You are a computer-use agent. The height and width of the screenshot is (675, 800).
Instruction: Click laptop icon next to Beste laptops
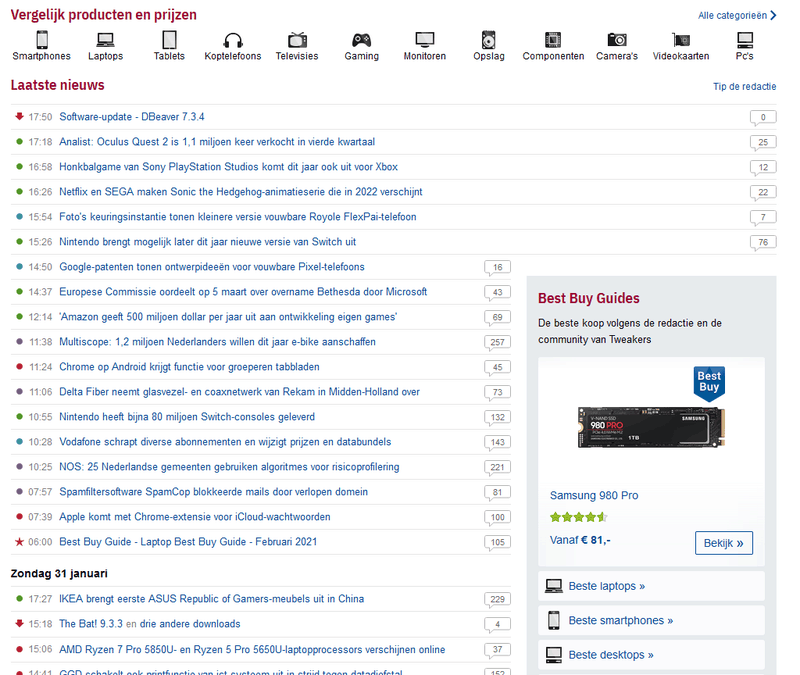point(554,586)
